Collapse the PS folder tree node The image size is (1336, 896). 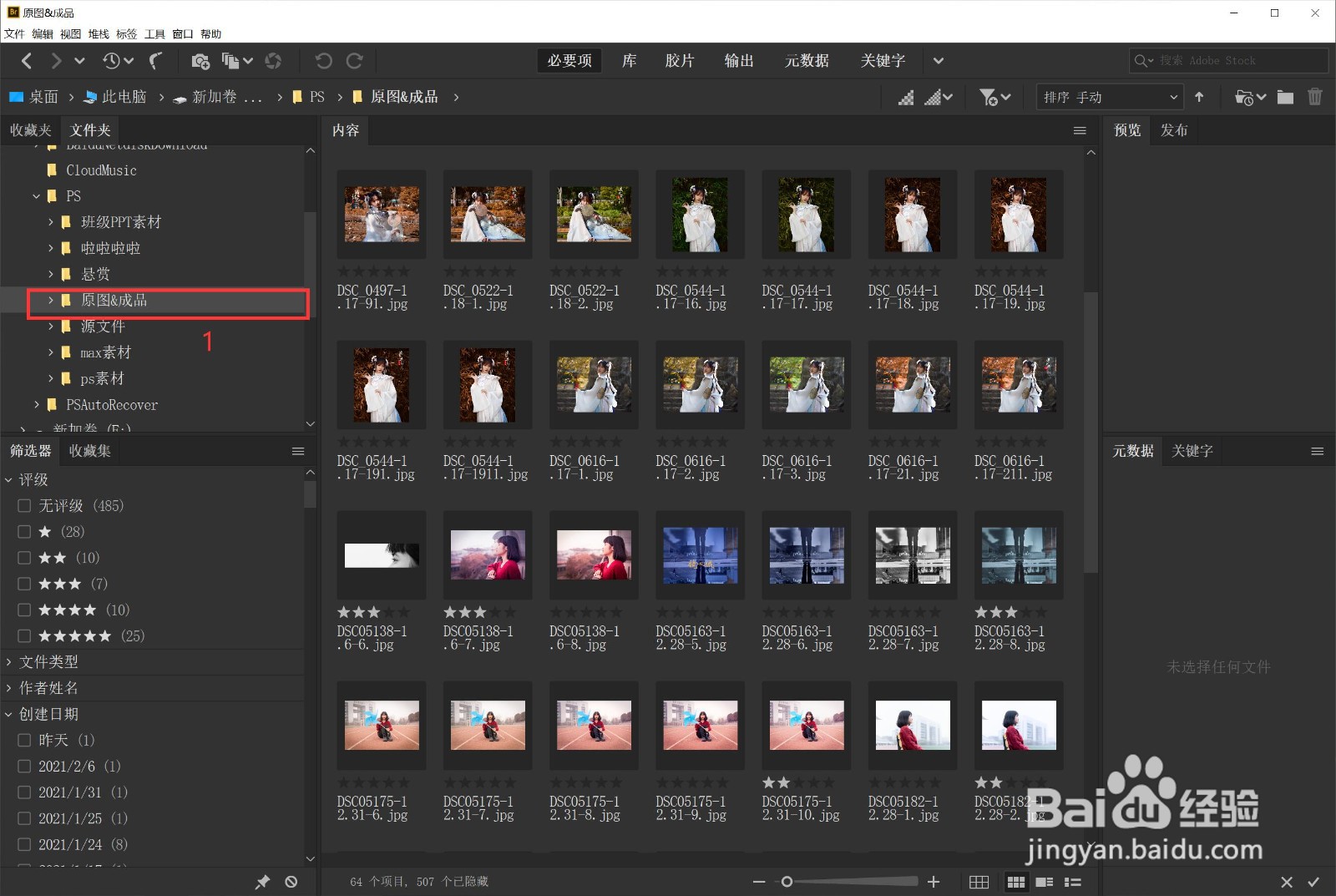pyautogui.click(x=36, y=196)
